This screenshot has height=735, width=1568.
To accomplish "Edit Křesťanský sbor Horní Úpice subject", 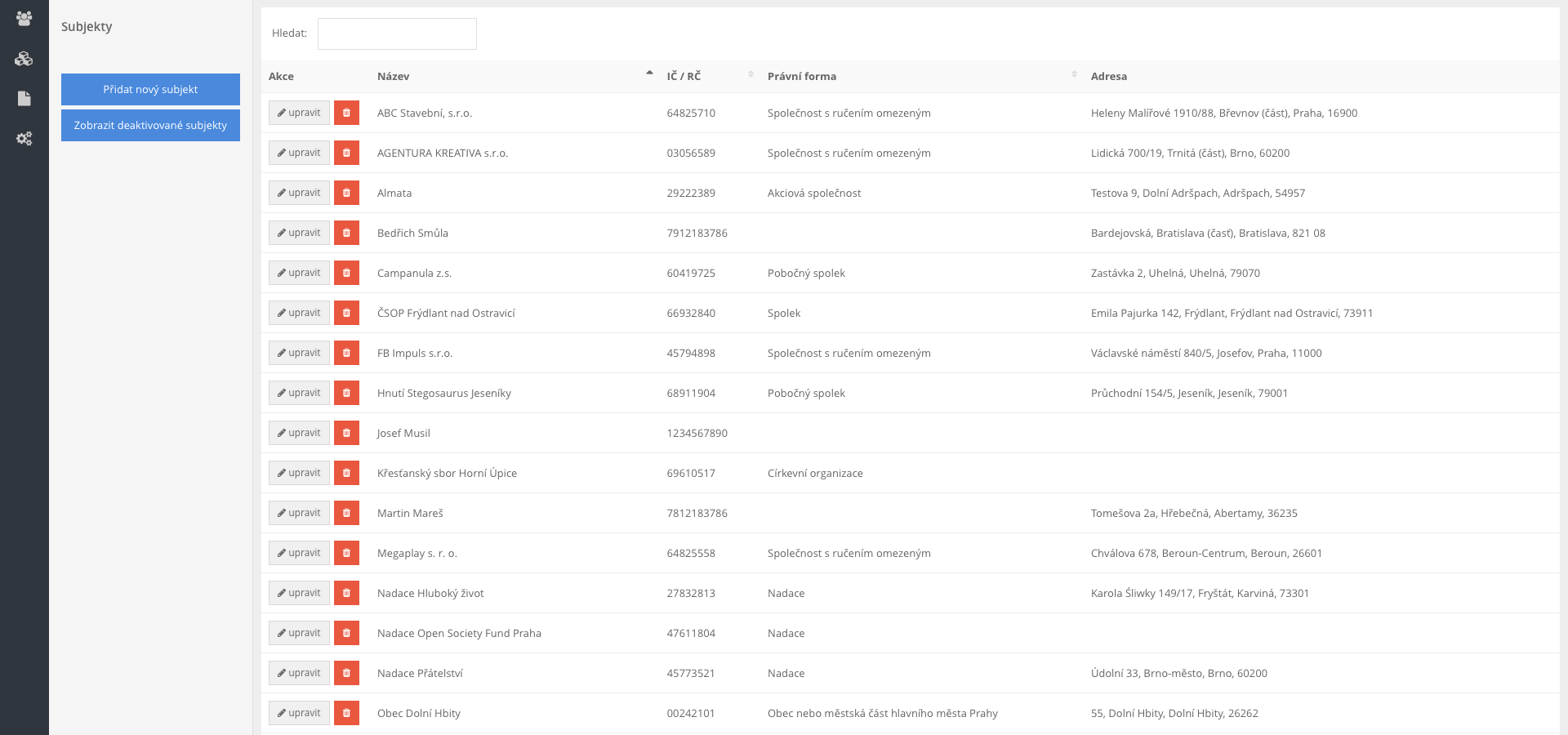I will click(299, 473).
